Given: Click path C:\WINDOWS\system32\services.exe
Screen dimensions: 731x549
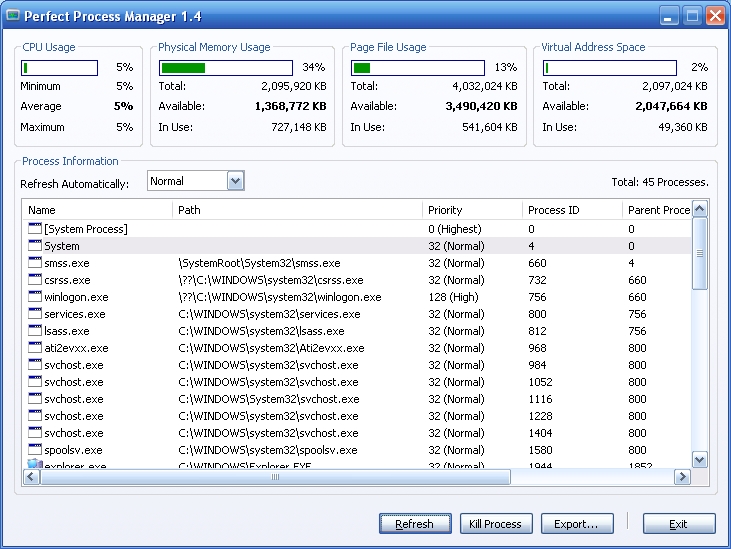Looking at the screenshot, I should [269, 314].
